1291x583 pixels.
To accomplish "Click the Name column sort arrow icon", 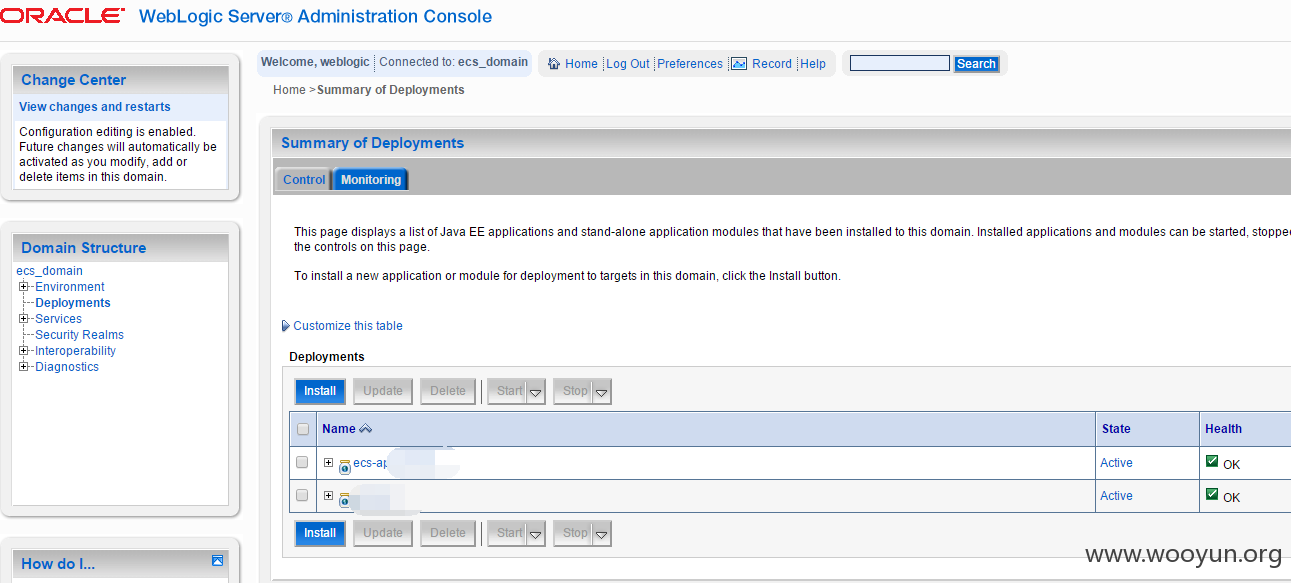I will pyautogui.click(x=365, y=429).
